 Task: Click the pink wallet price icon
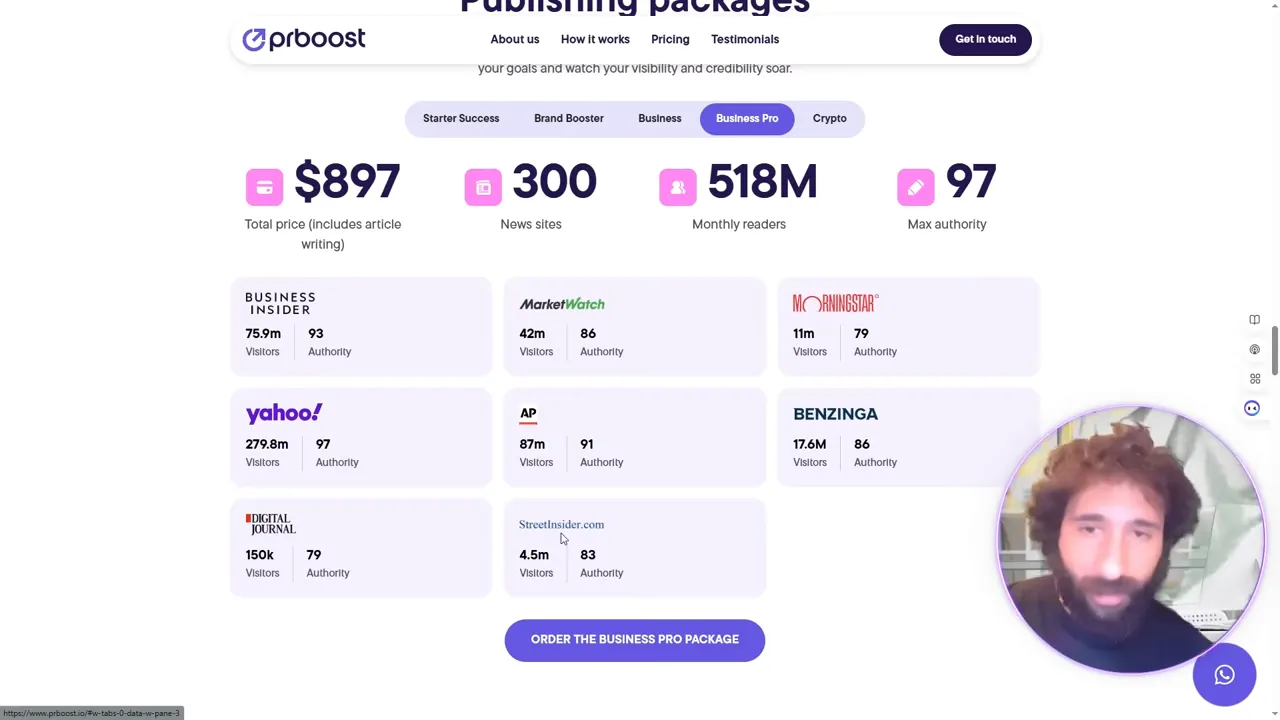pyautogui.click(x=264, y=187)
